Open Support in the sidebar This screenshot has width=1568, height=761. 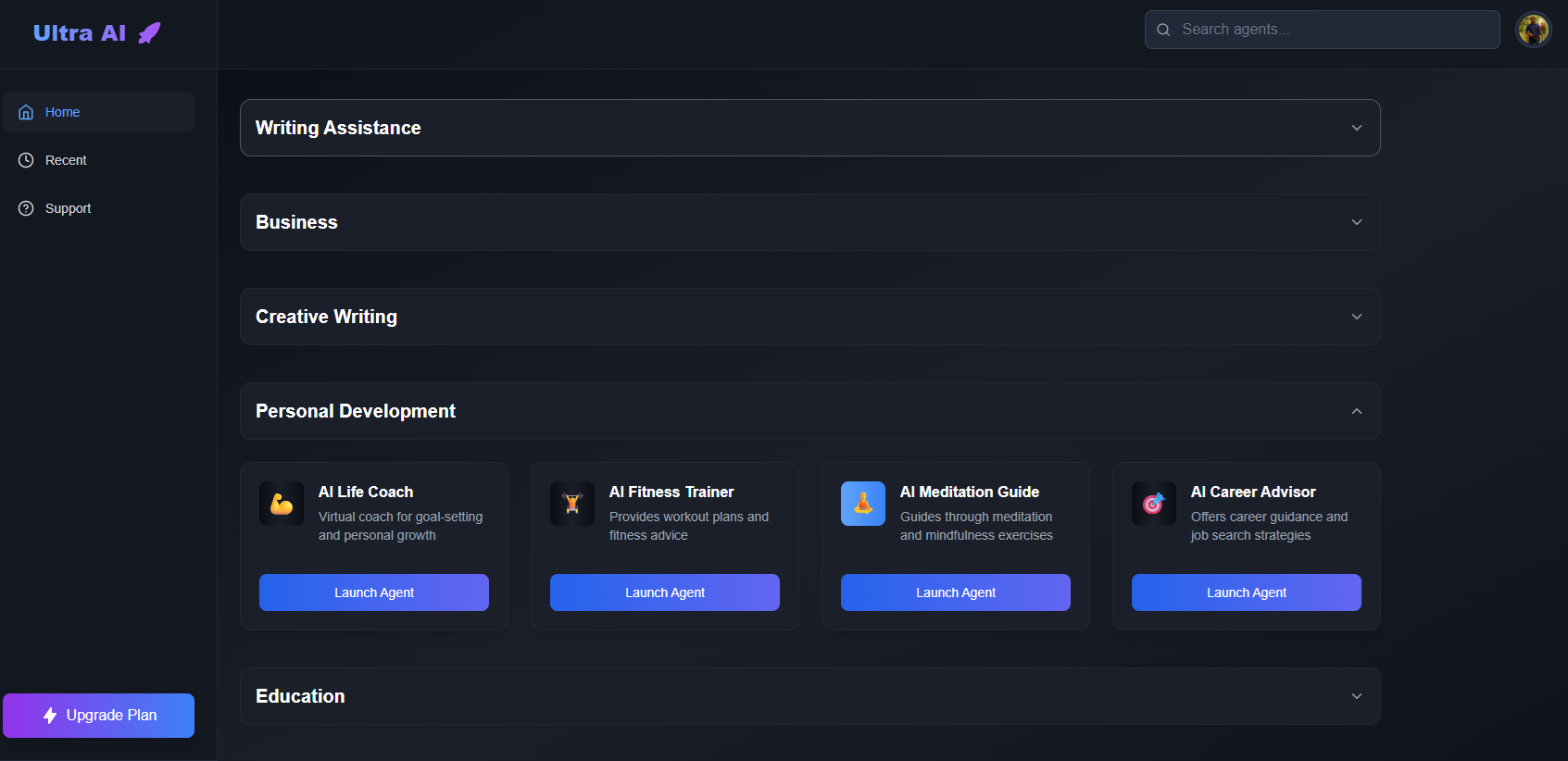(x=98, y=208)
